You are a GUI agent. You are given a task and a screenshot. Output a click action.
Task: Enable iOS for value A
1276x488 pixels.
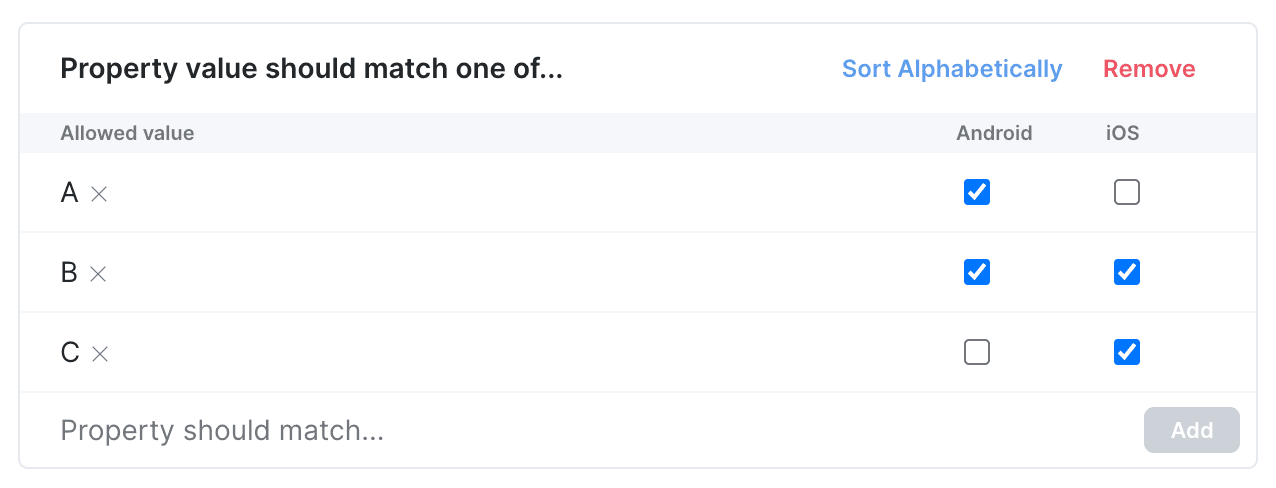point(1126,192)
